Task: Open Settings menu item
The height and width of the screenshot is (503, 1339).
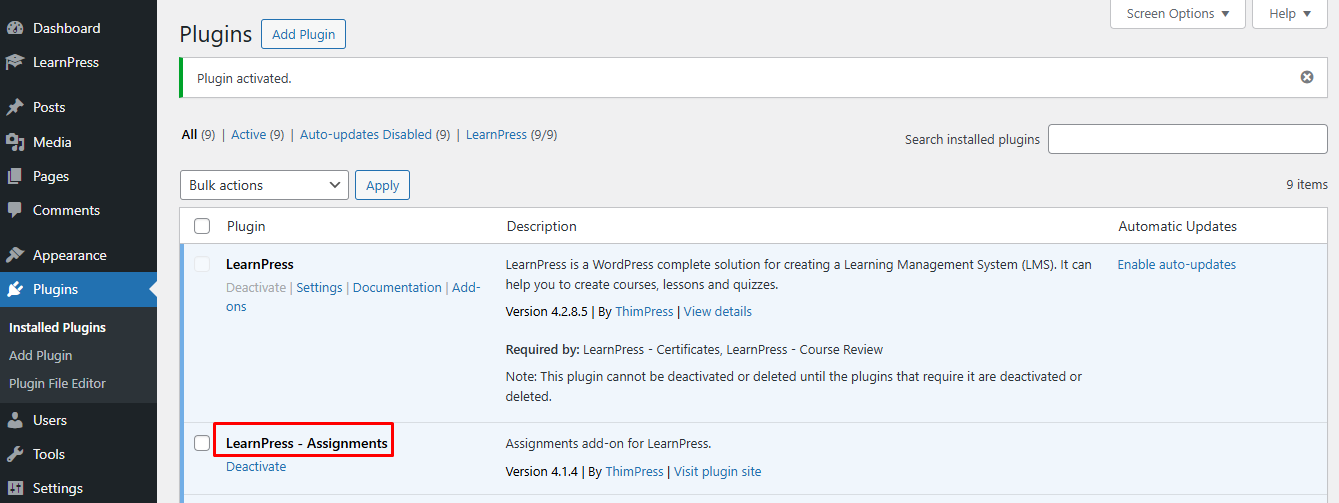Action: 78,488
